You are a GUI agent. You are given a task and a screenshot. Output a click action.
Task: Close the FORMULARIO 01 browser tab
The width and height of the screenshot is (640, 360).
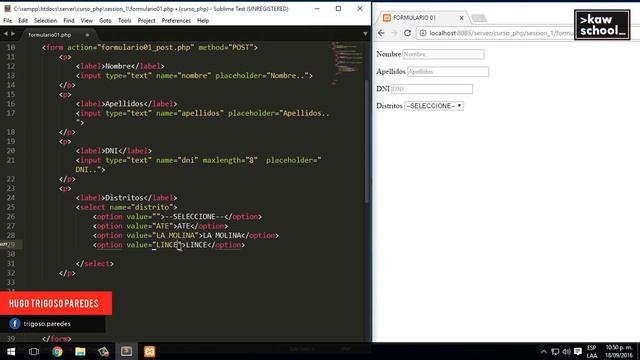pyautogui.click(x=461, y=18)
